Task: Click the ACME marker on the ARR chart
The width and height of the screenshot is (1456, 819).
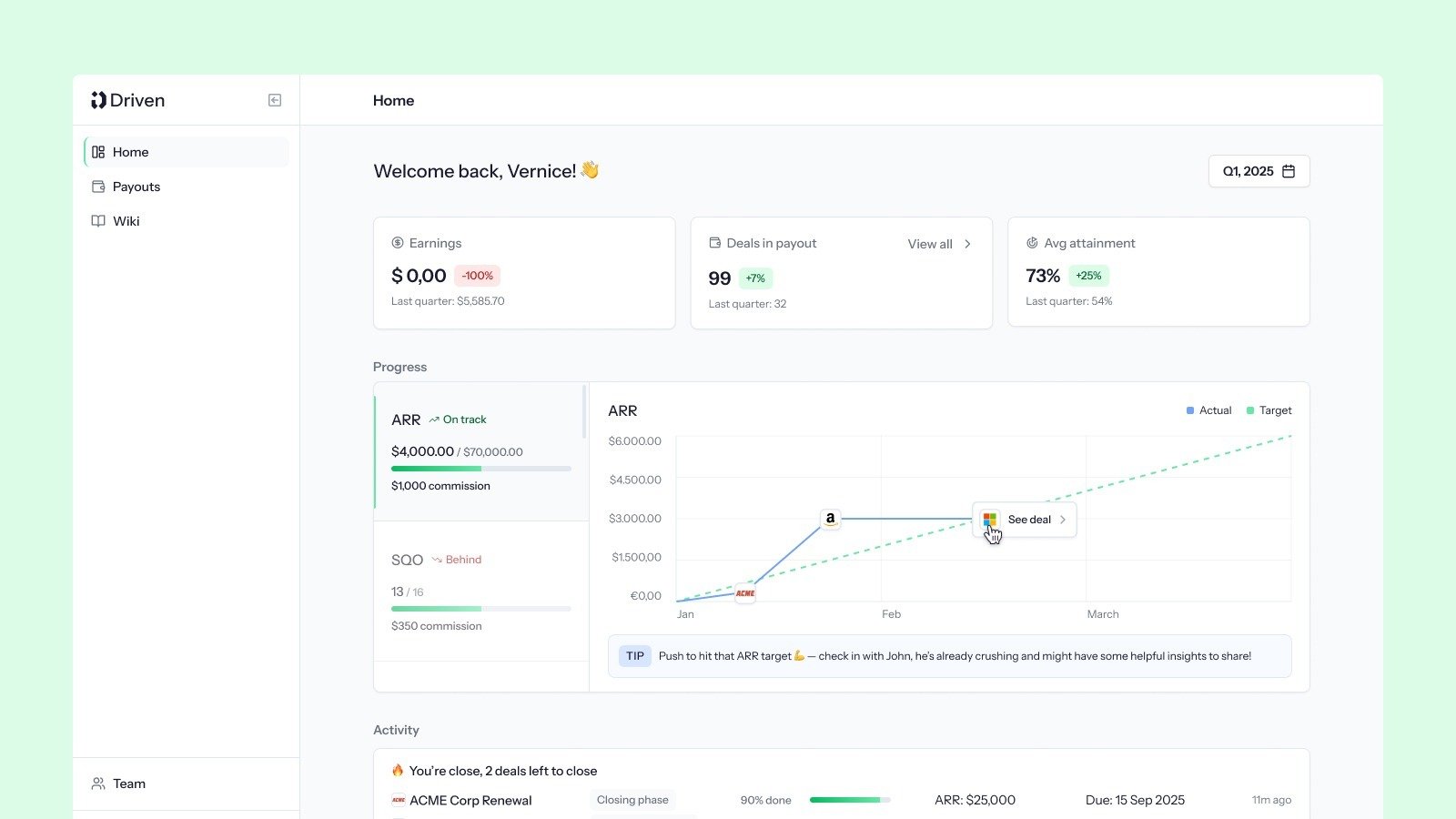Action: 745,593
